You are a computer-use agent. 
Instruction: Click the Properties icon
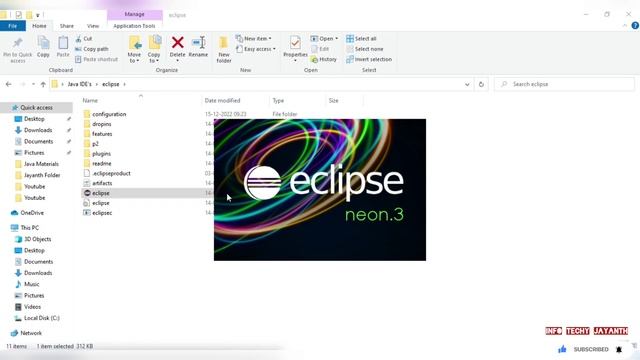click(295, 43)
